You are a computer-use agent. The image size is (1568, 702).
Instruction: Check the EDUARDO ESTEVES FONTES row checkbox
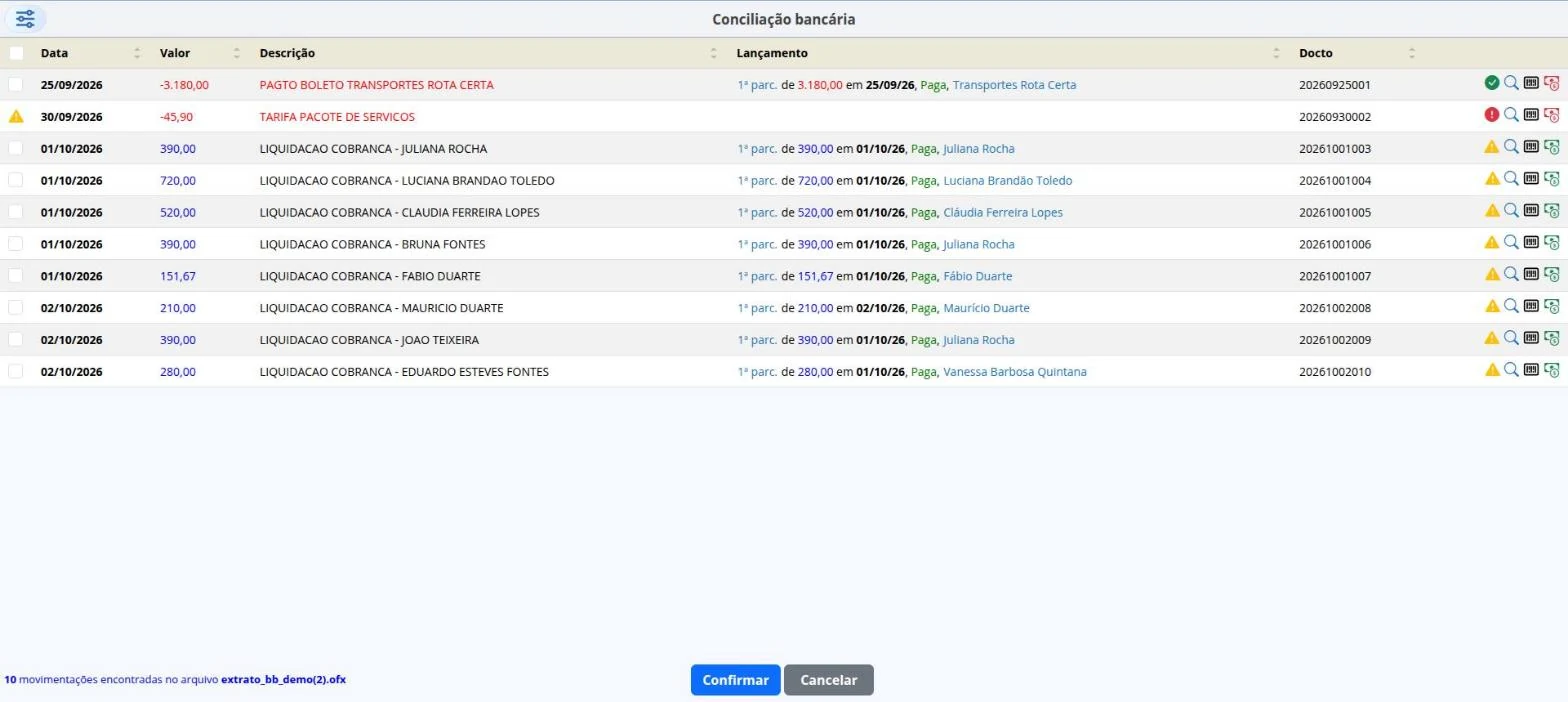coord(16,371)
